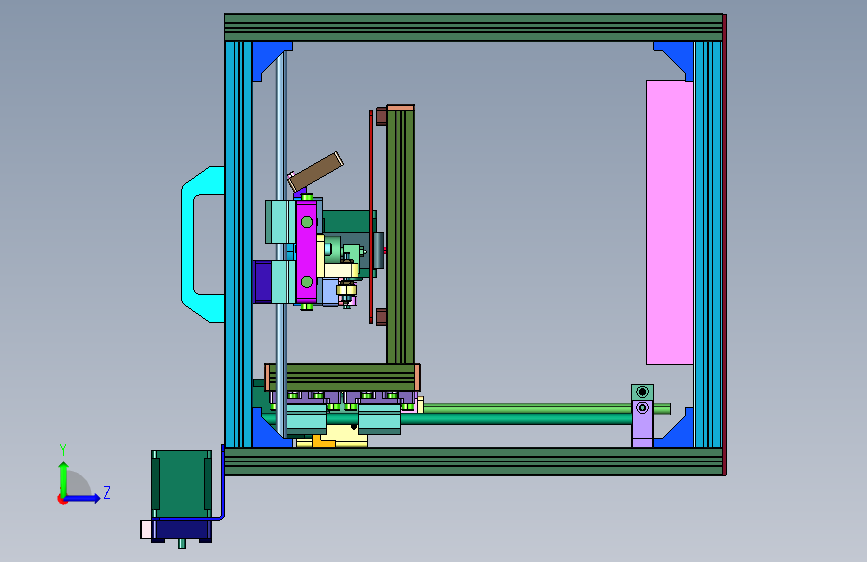Select the magenta vertical mounting plate
867x562 pixels.
pyautogui.click(x=306, y=252)
